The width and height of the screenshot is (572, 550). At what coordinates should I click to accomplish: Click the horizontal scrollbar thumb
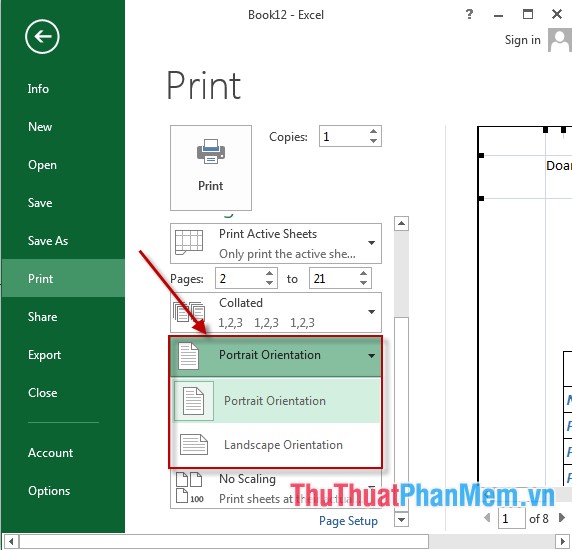(224, 542)
